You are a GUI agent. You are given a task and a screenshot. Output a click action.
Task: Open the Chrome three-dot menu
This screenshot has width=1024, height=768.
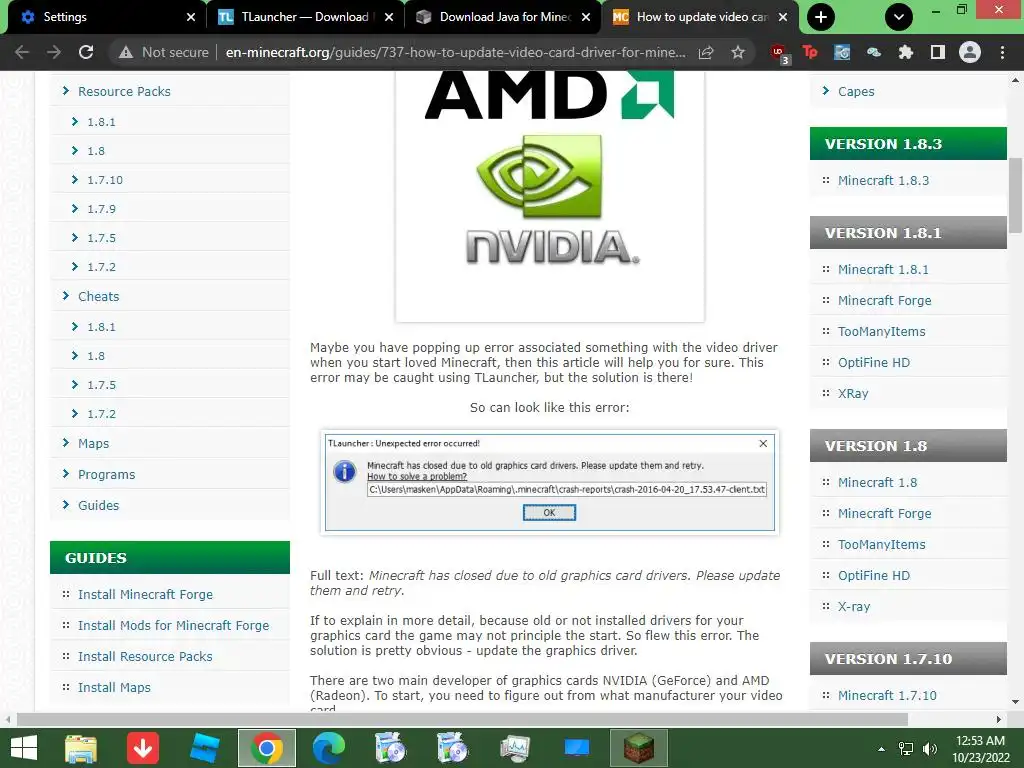[x=1002, y=52]
